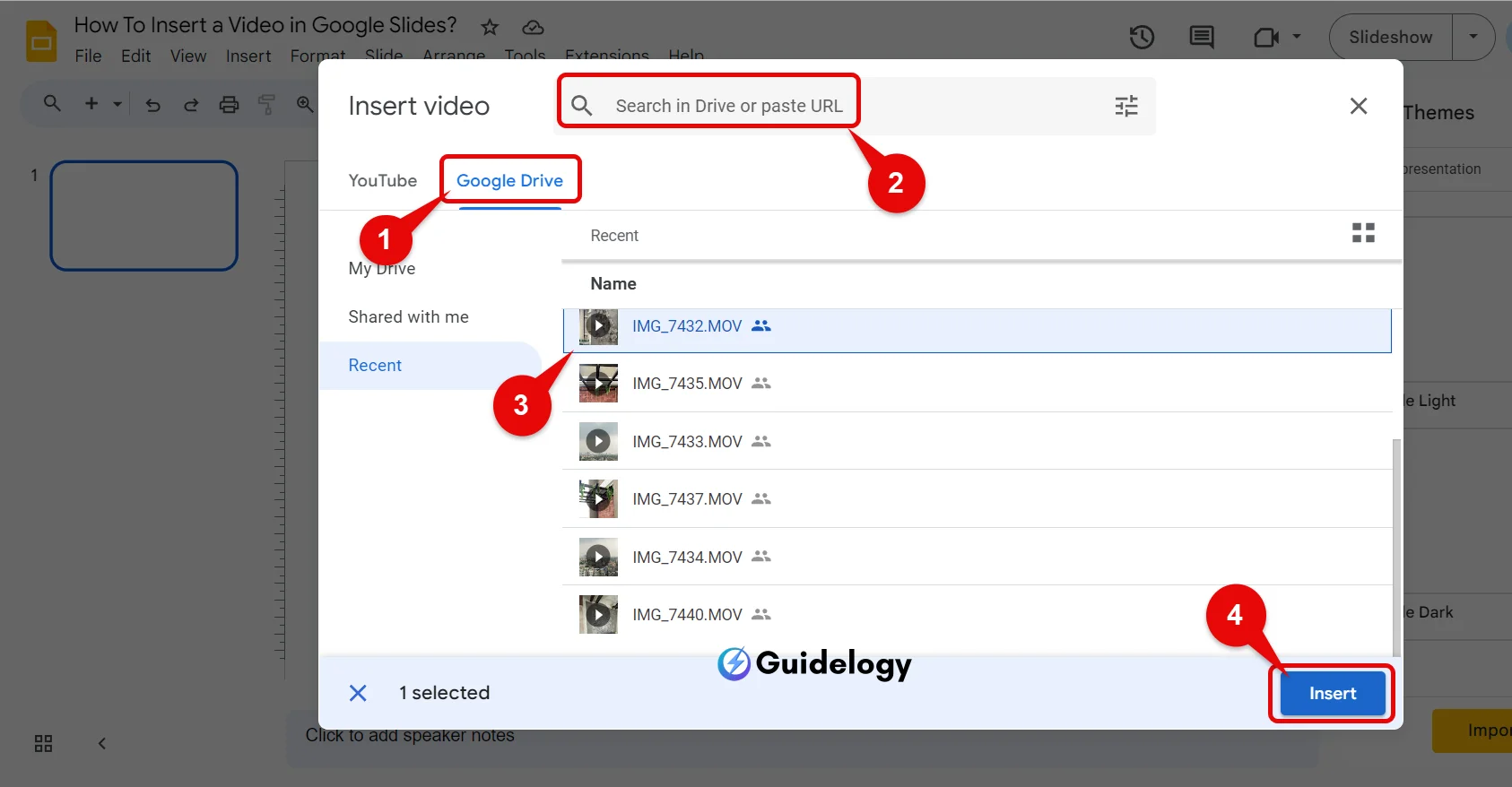Screen dimensions: 1512x787
Task: Click the search magnifier in Insert video dialog
Action: 582,106
